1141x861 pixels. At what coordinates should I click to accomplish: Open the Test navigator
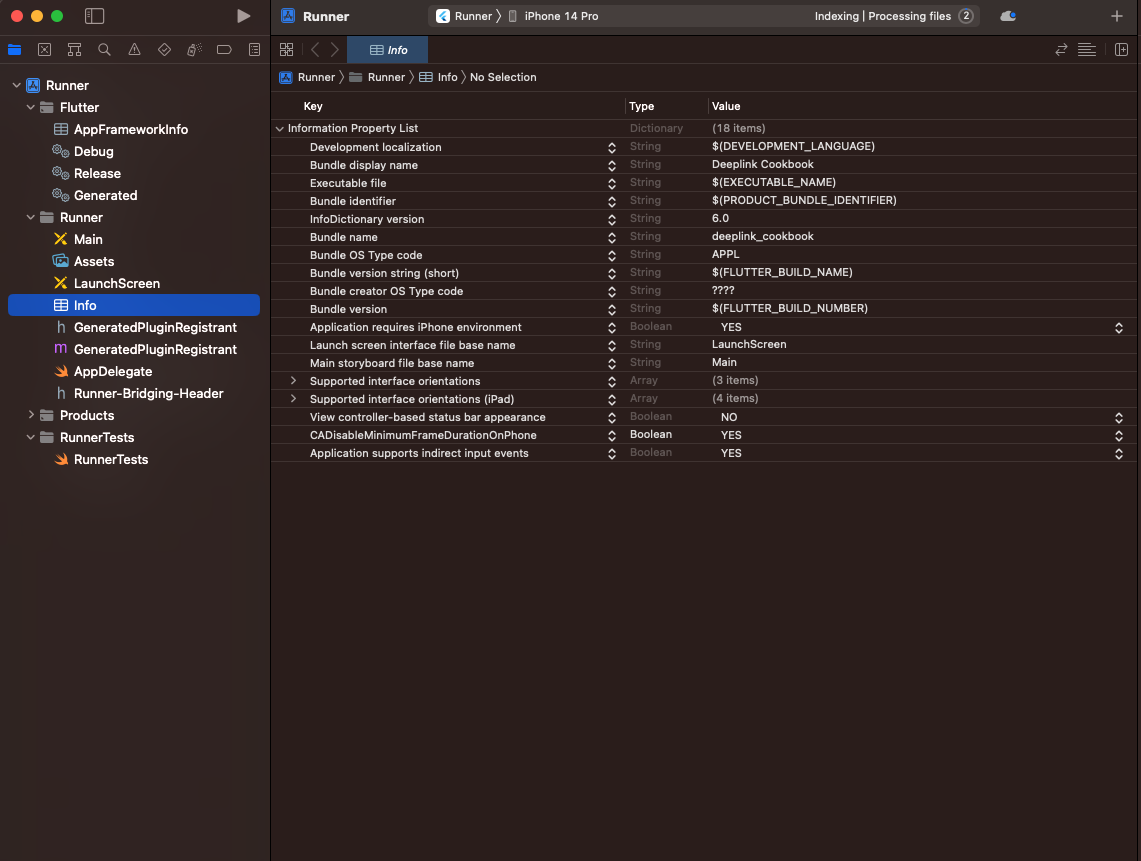(164, 49)
